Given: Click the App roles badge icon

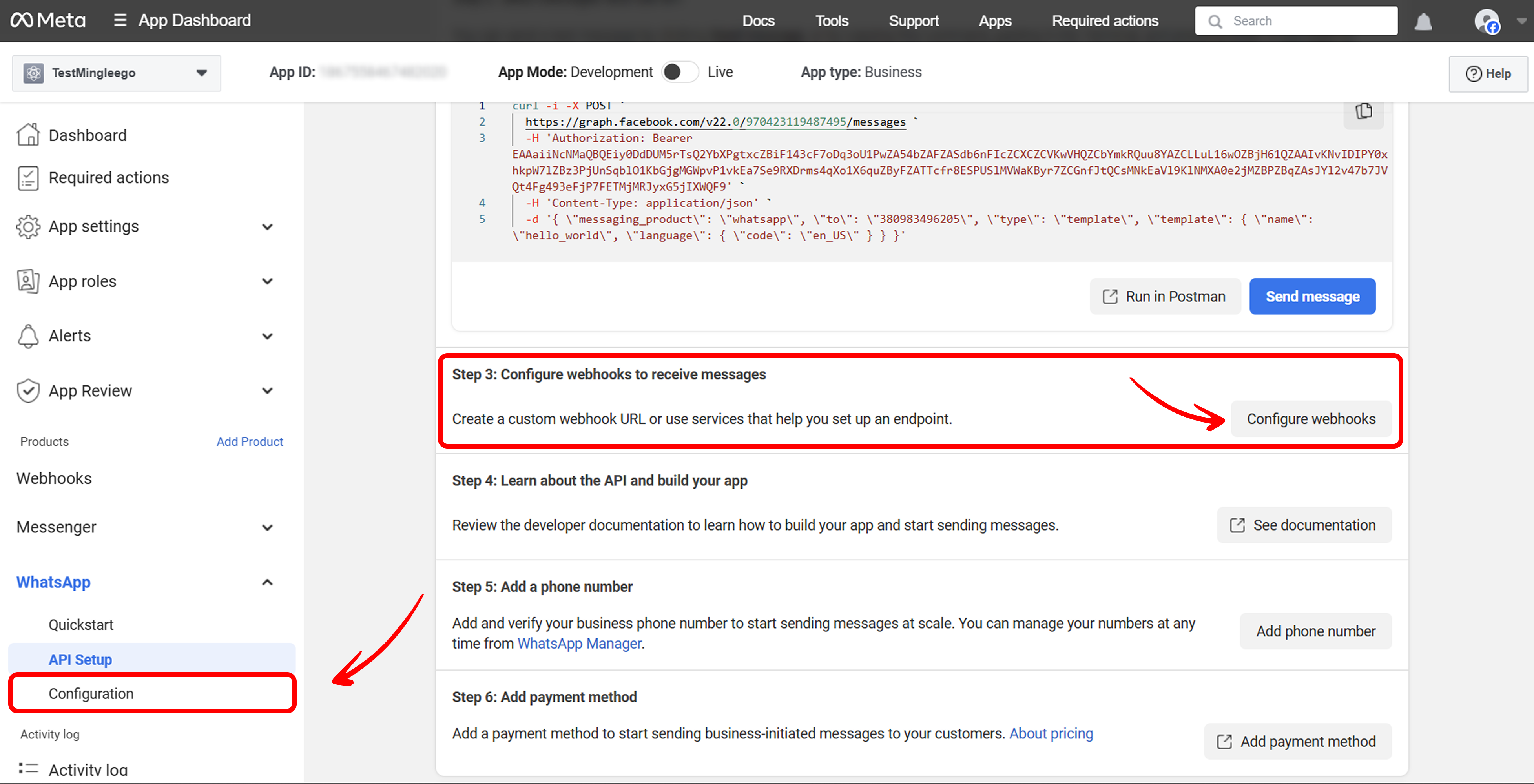Looking at the screenshot, I should 28,281.
